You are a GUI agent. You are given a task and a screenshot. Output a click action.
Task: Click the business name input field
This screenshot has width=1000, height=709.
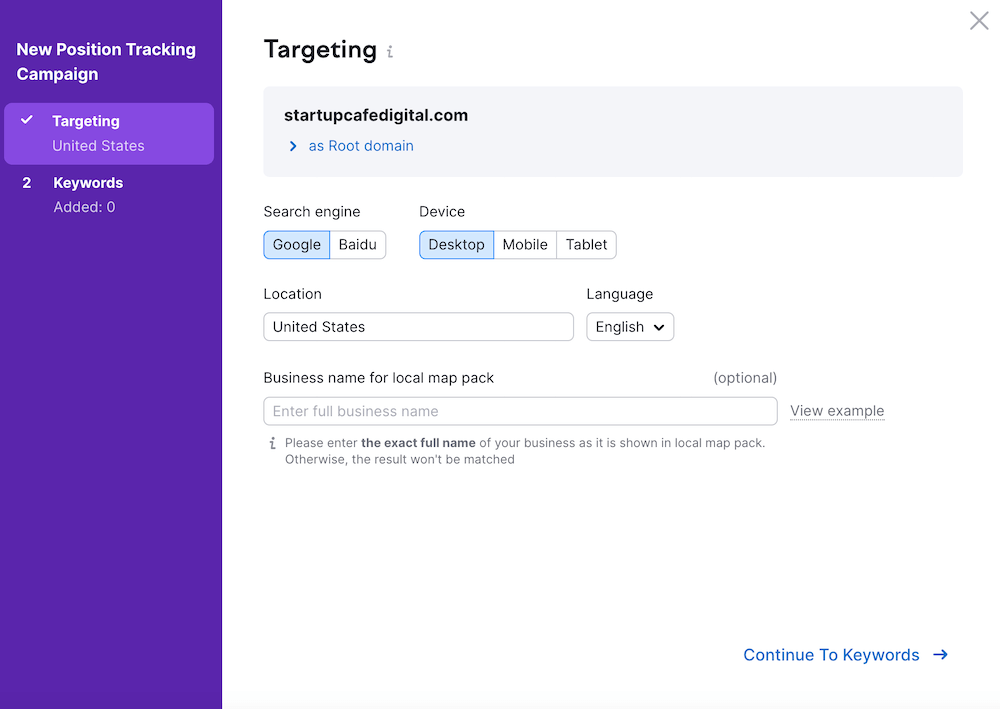tap(520, 411)
